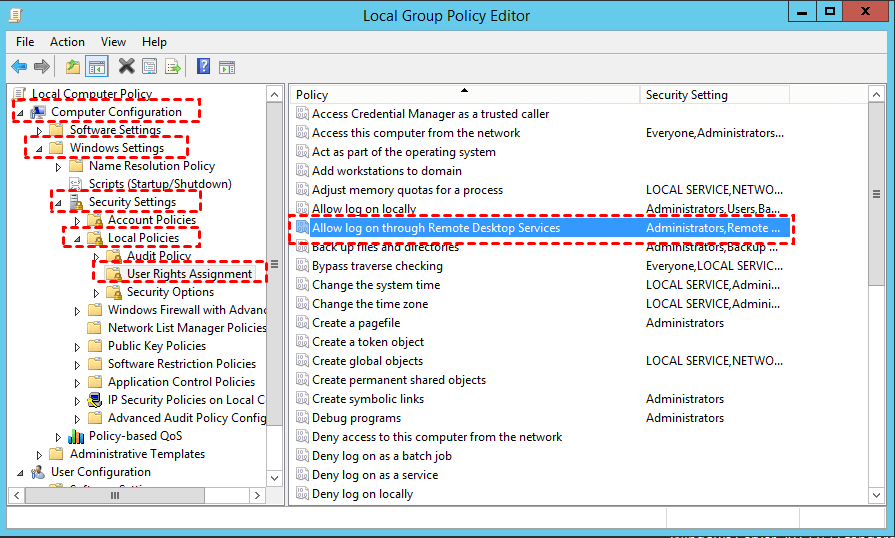Click the blue Help question mark icon
The width and height of the screenshot is (895, 538).
tap(203, 67)
